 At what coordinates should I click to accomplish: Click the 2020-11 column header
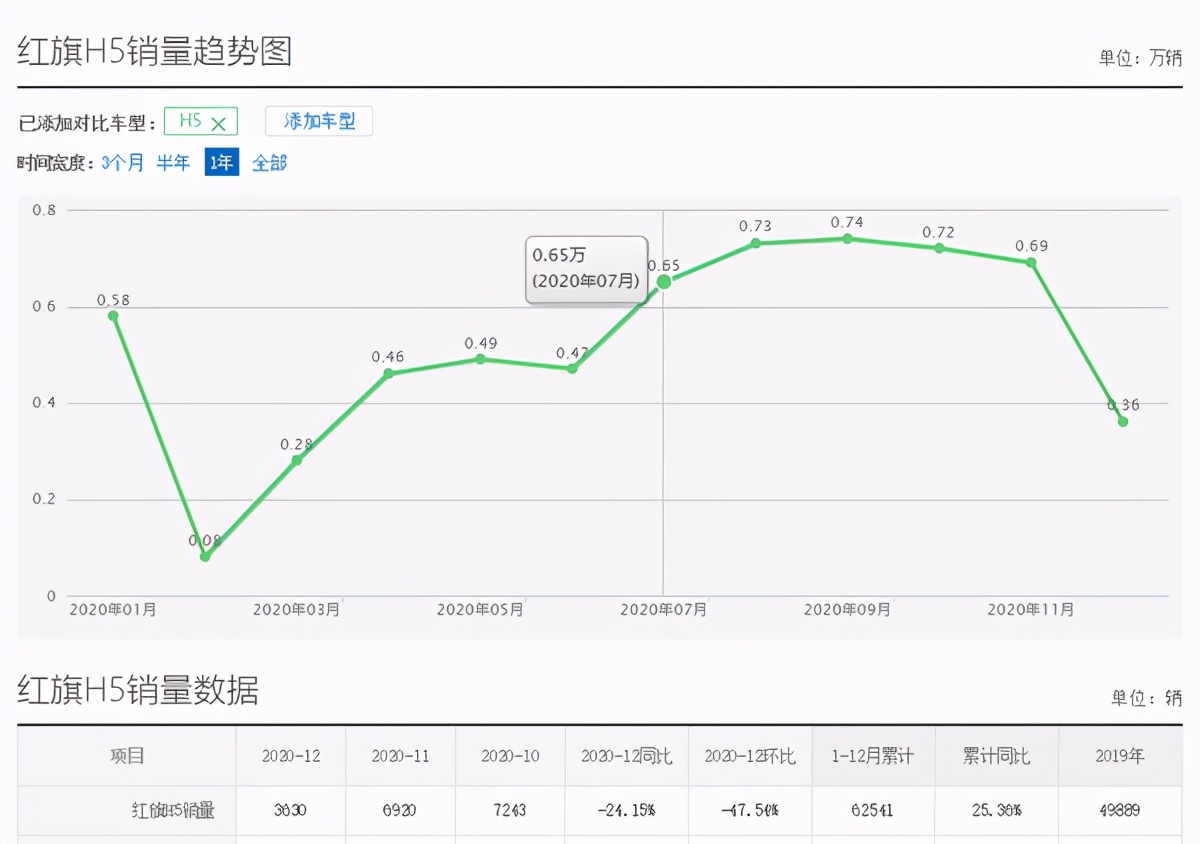(x=400, y=756)
